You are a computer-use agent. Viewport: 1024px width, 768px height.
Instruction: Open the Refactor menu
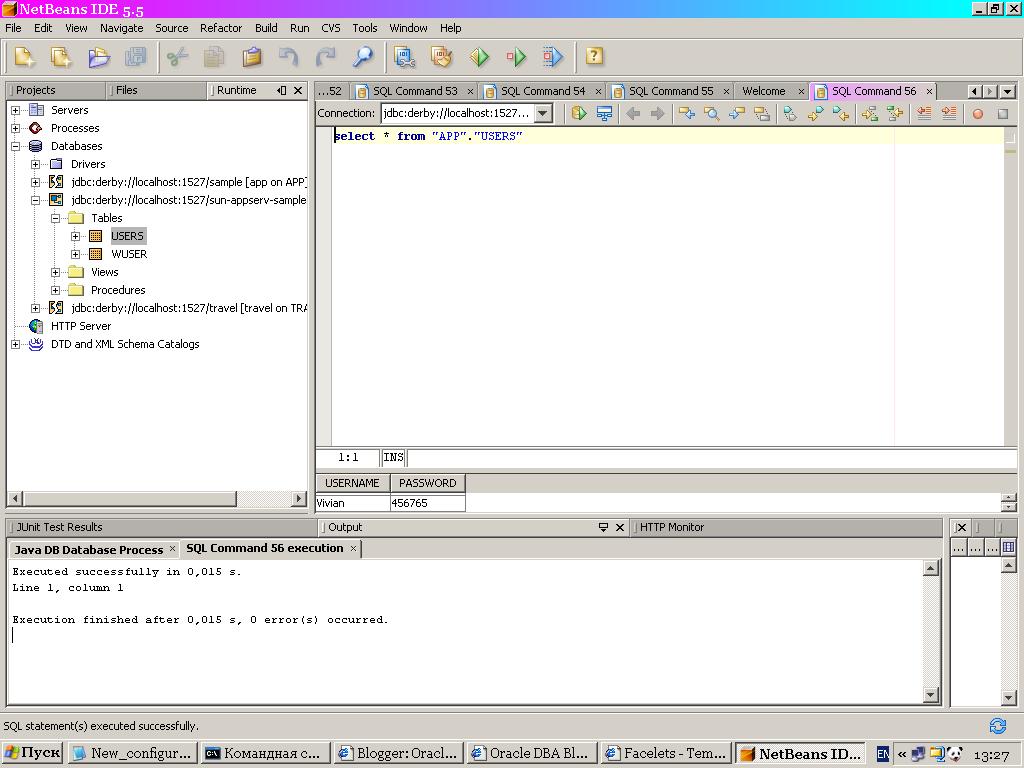[221, 28]
